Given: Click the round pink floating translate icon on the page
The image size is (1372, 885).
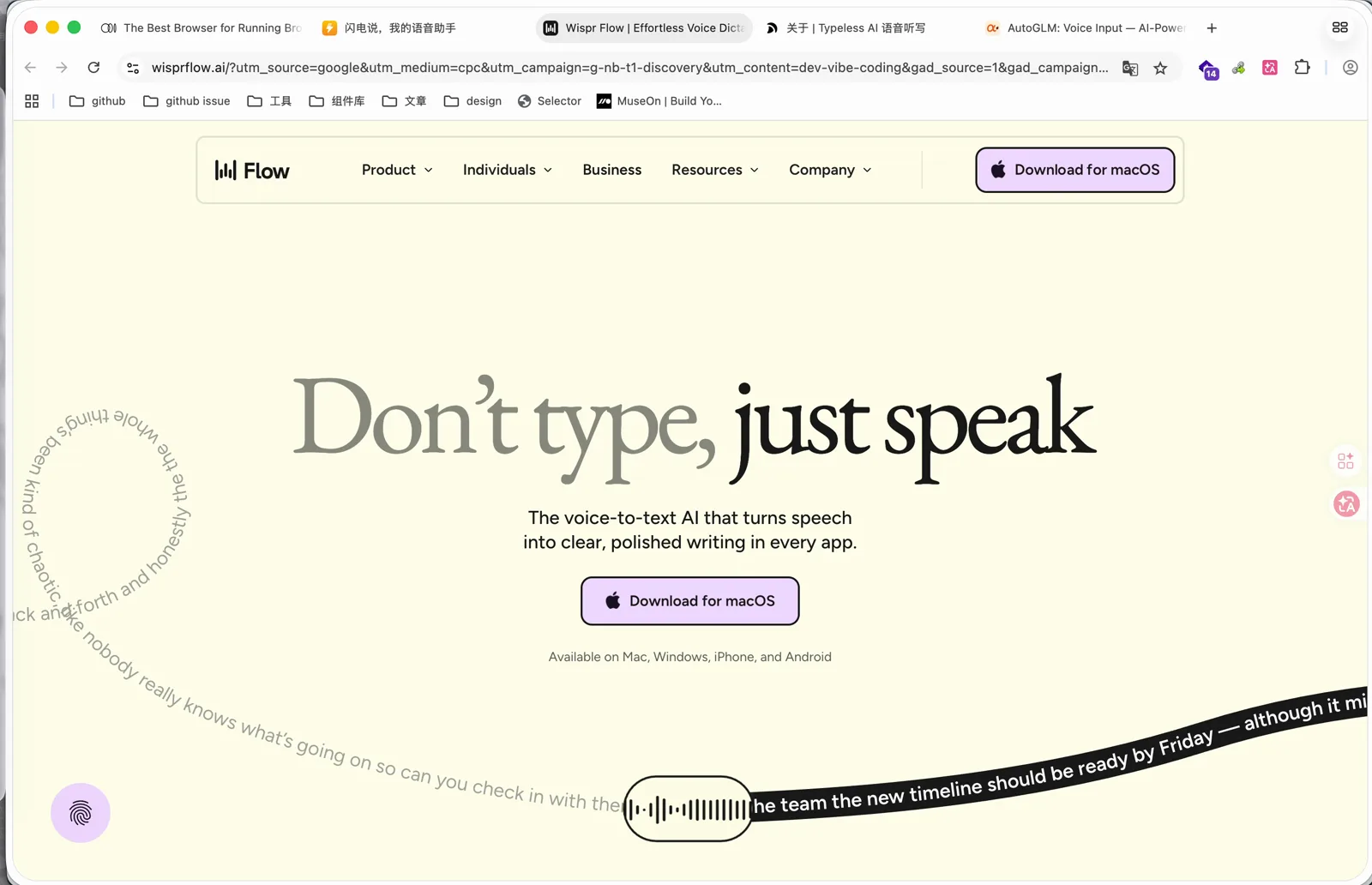Looking at the screenshot, I should click(1346, 504).
